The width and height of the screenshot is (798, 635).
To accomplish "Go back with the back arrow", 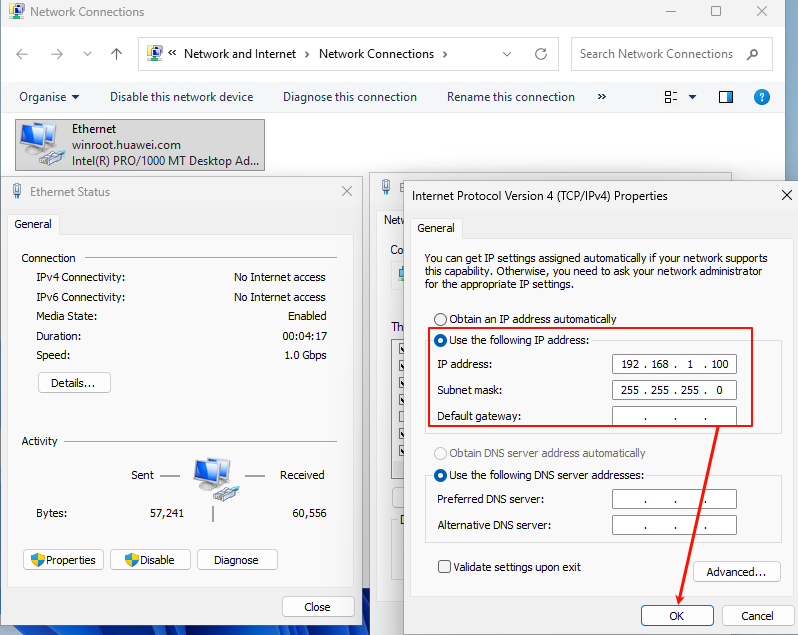I will (x=22, y=54).
